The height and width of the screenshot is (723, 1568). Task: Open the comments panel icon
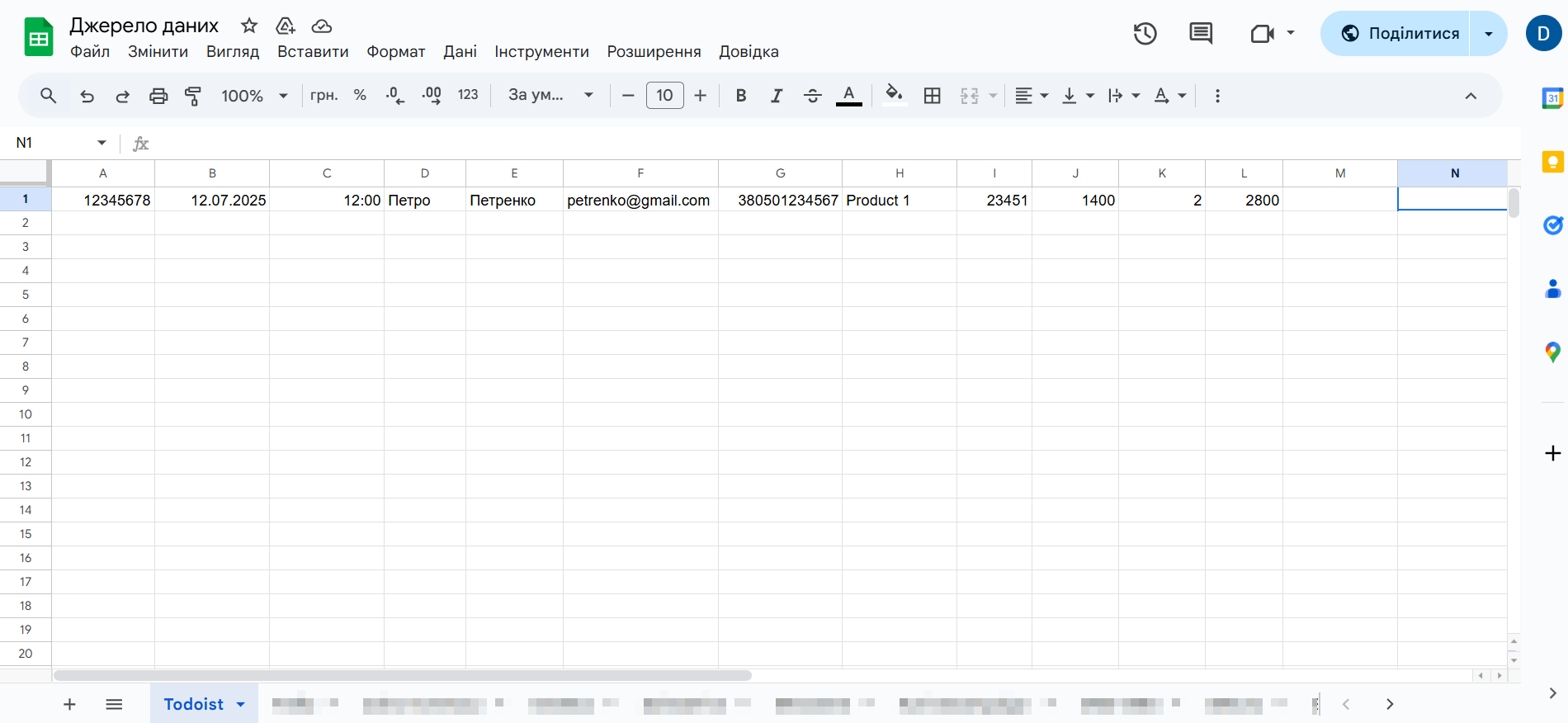(x=1201, y=34)
